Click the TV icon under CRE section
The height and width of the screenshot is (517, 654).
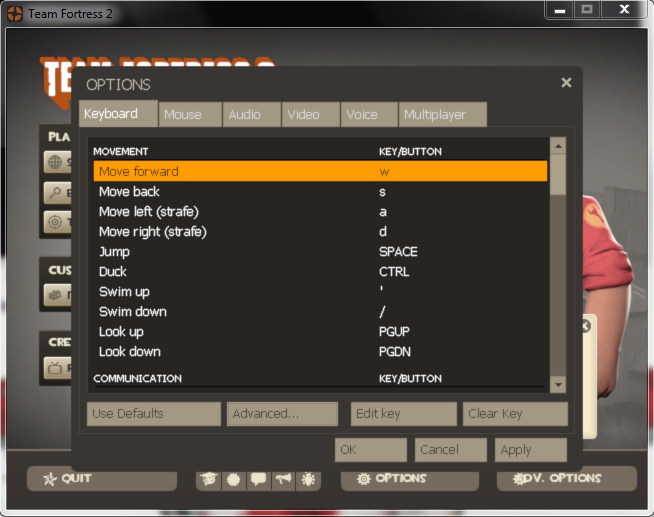coord(55,368)
